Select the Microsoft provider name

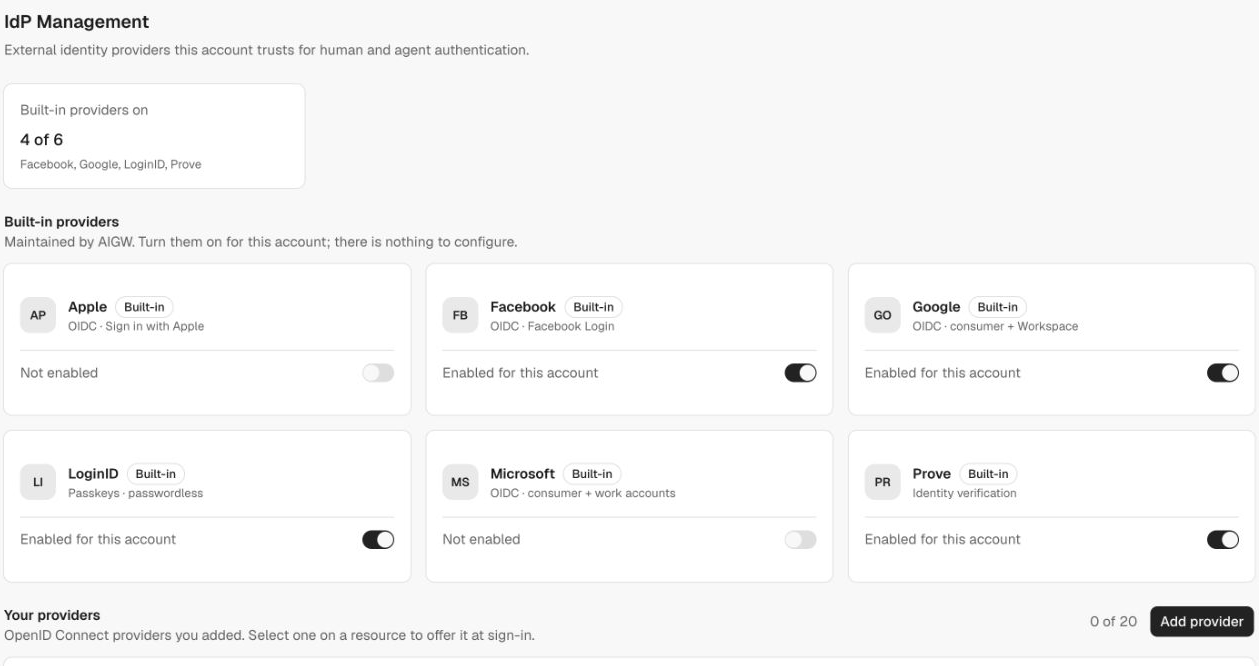pyautogui.click(x=522, y=474)
